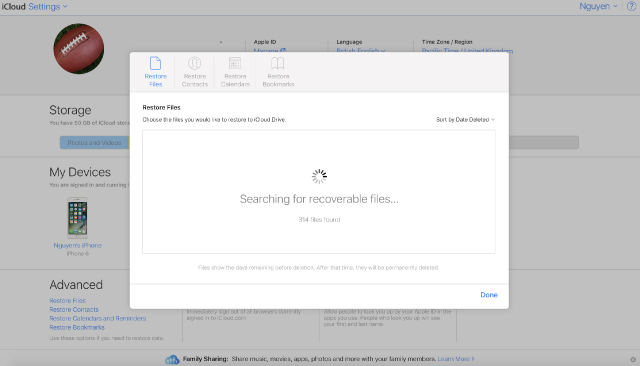Image resolution: width=640 pixels, height=366 pixels.
Task: Click Restore Bookmarks link under Advanced
Action: click(77, 327)
